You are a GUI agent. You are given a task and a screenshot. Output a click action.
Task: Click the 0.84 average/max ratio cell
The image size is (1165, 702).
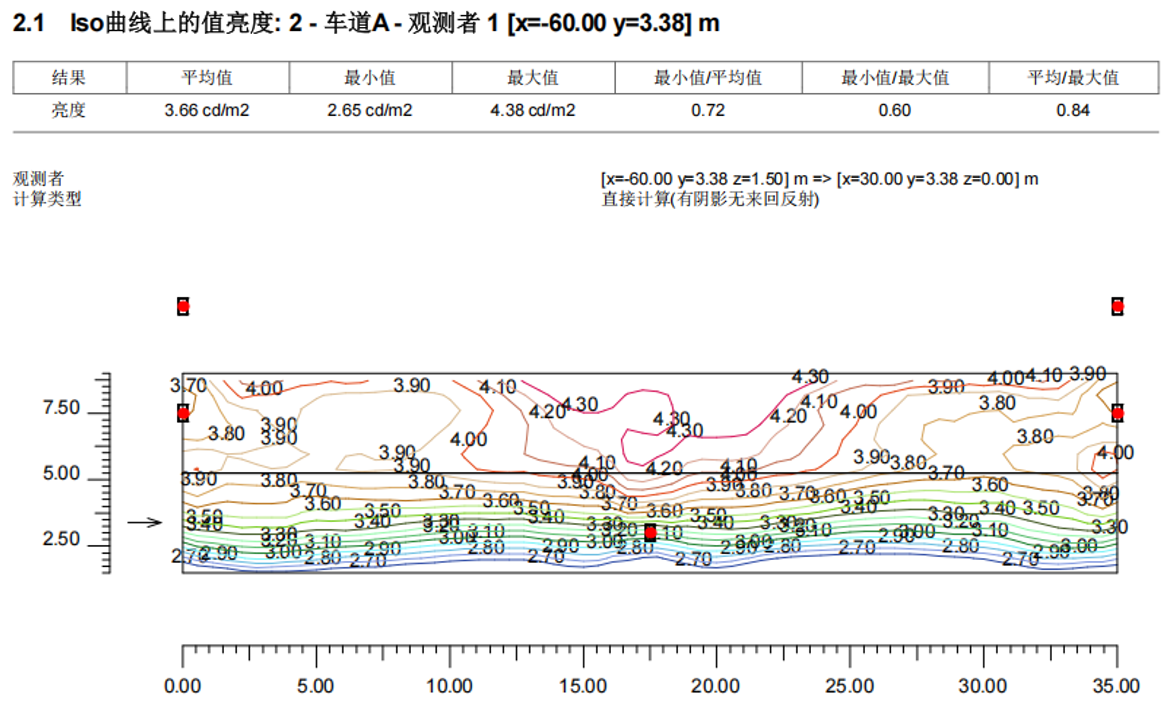1073,110
